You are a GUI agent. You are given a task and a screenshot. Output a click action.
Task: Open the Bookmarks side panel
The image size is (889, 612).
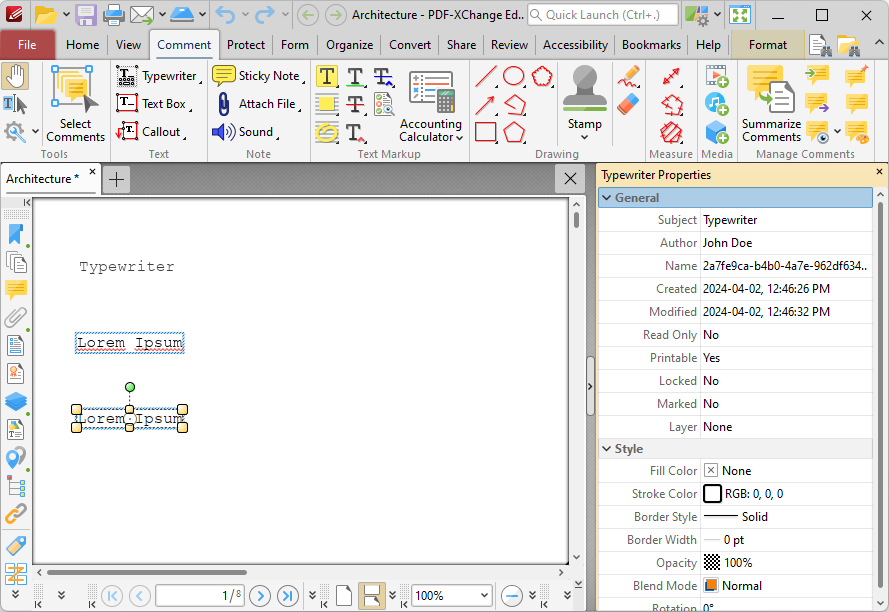click(15, 234)
